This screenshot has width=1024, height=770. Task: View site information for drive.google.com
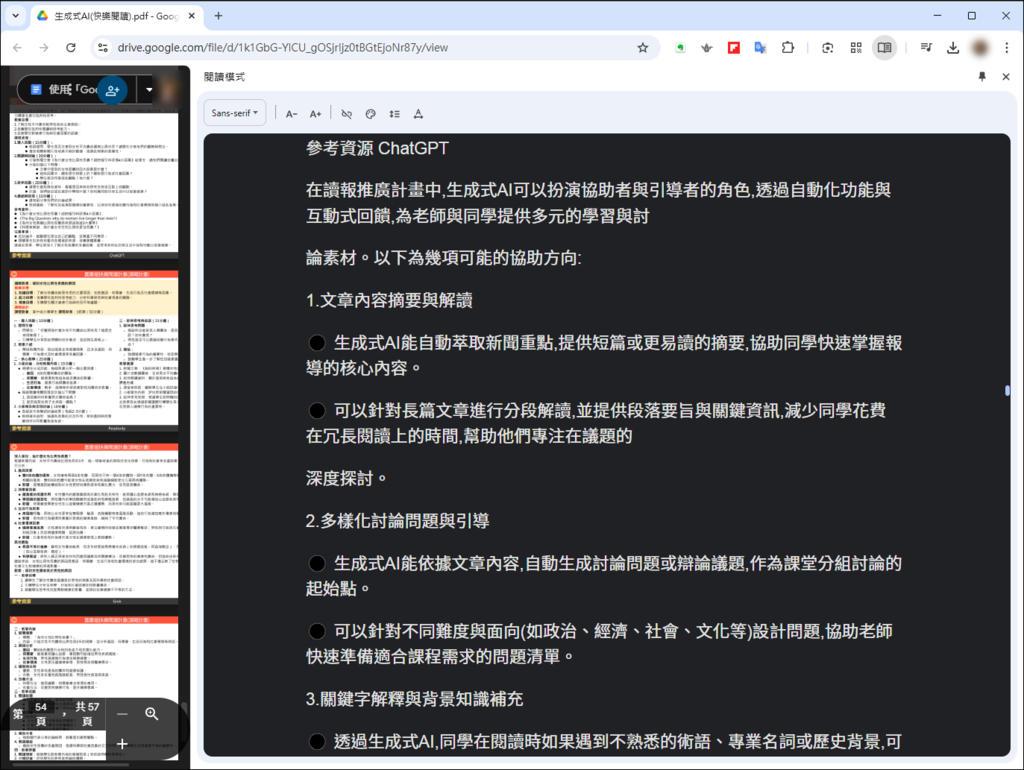[103, 48]
